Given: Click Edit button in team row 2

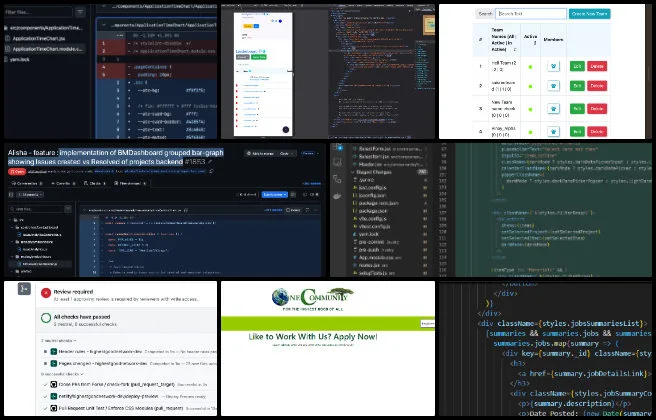Looking at the screenshot, I should [x=577, y=86].
